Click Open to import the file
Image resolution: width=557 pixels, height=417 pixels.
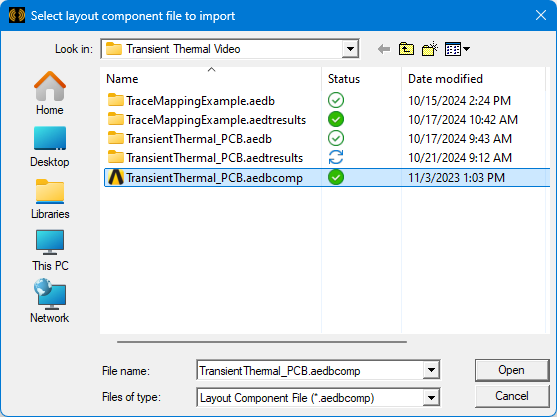point(512,370)
